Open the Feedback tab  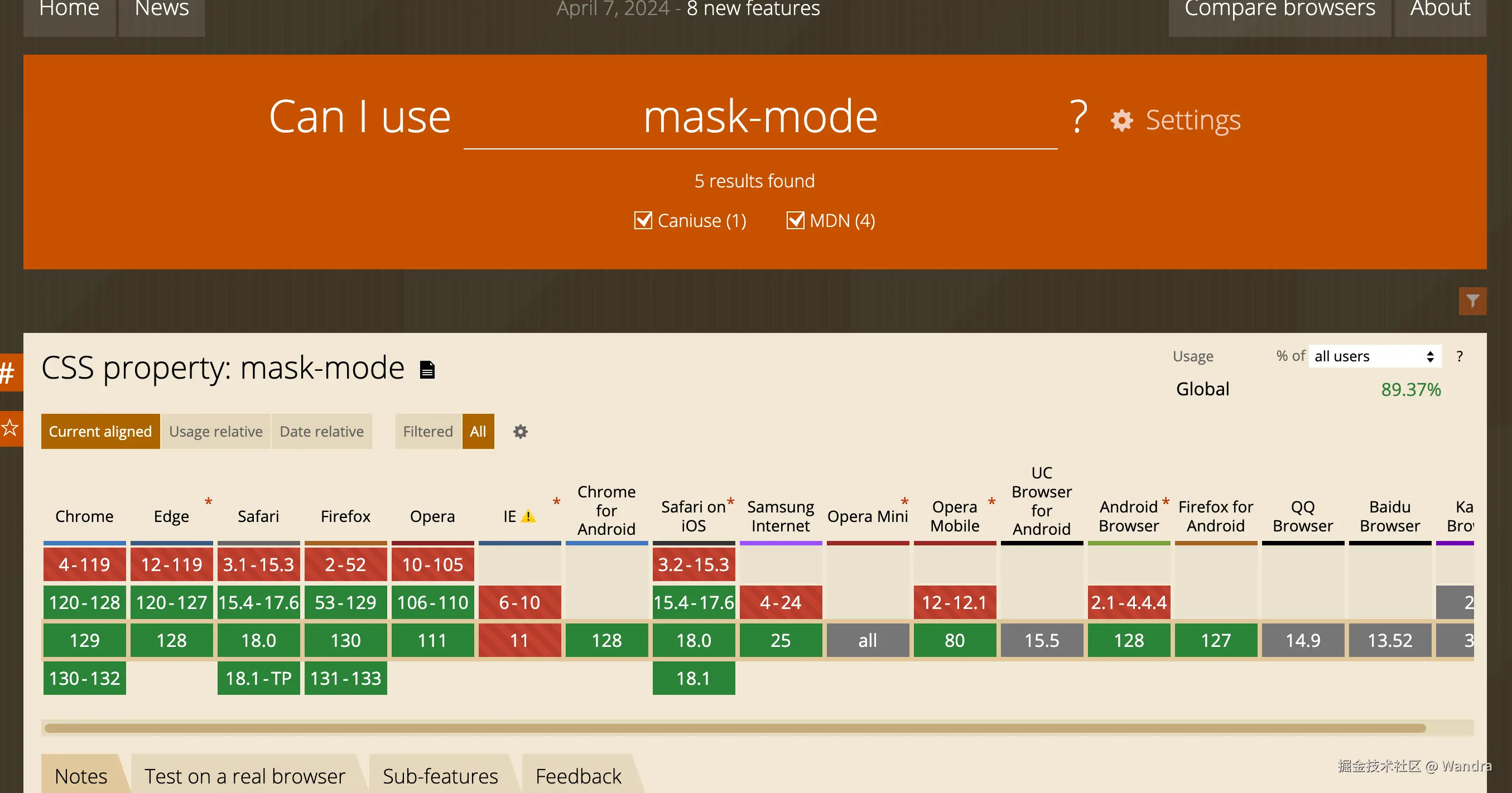point(577,775)
